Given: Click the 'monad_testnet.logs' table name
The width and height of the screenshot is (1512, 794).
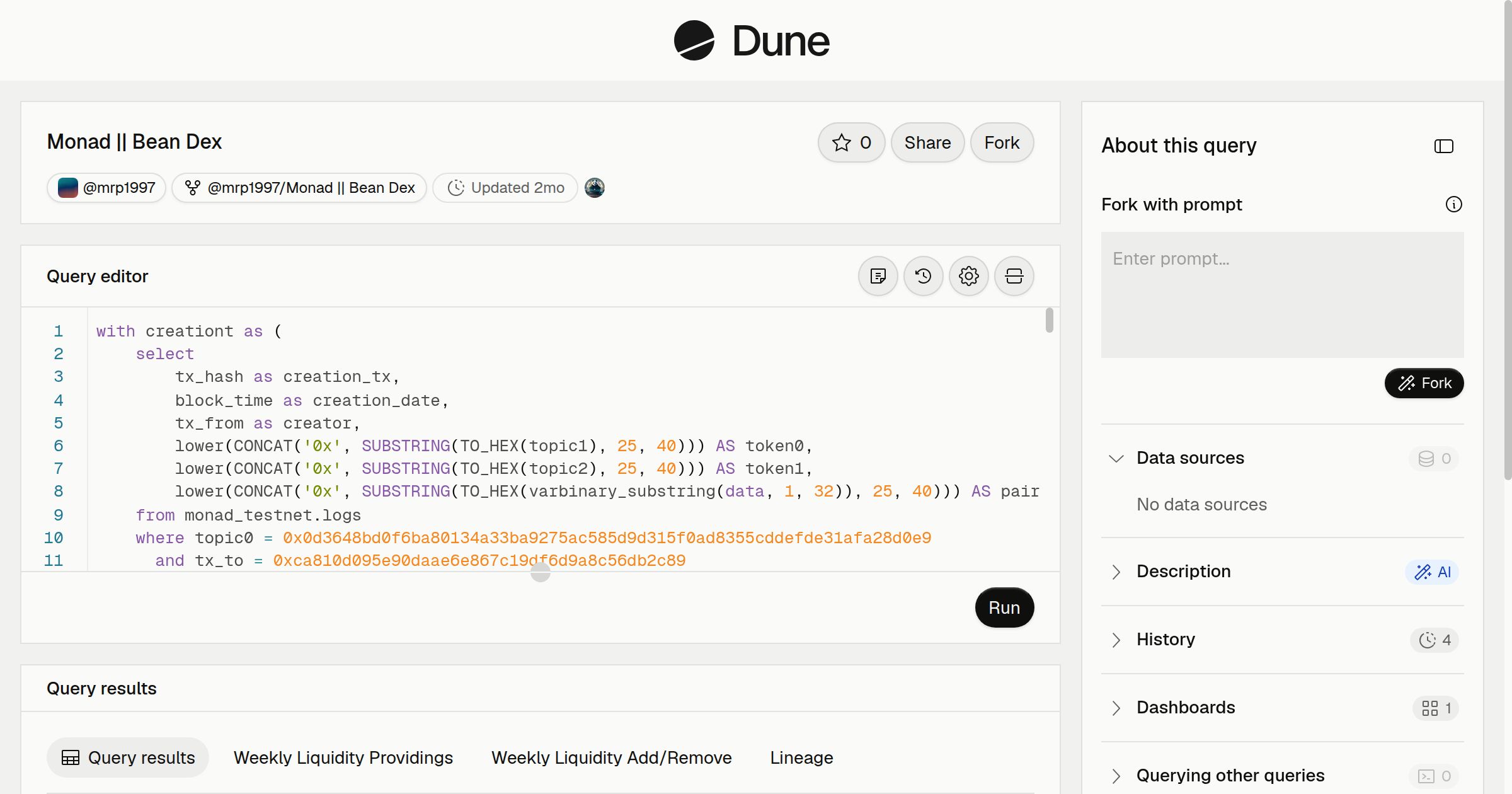Looking at the screenshot, I should tap(273, 515).
